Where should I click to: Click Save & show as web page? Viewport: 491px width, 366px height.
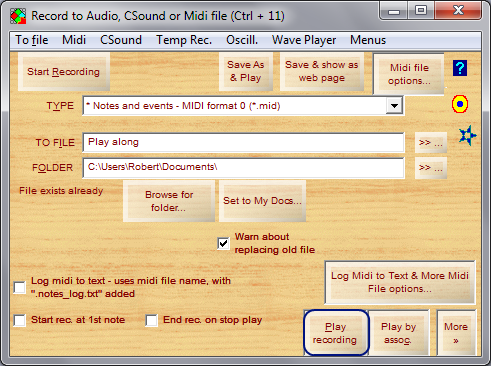pos(322,71)
